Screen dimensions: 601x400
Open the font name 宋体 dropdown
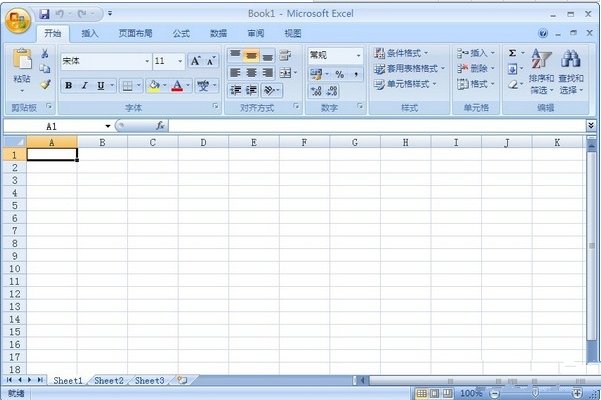tap(147, 61)
